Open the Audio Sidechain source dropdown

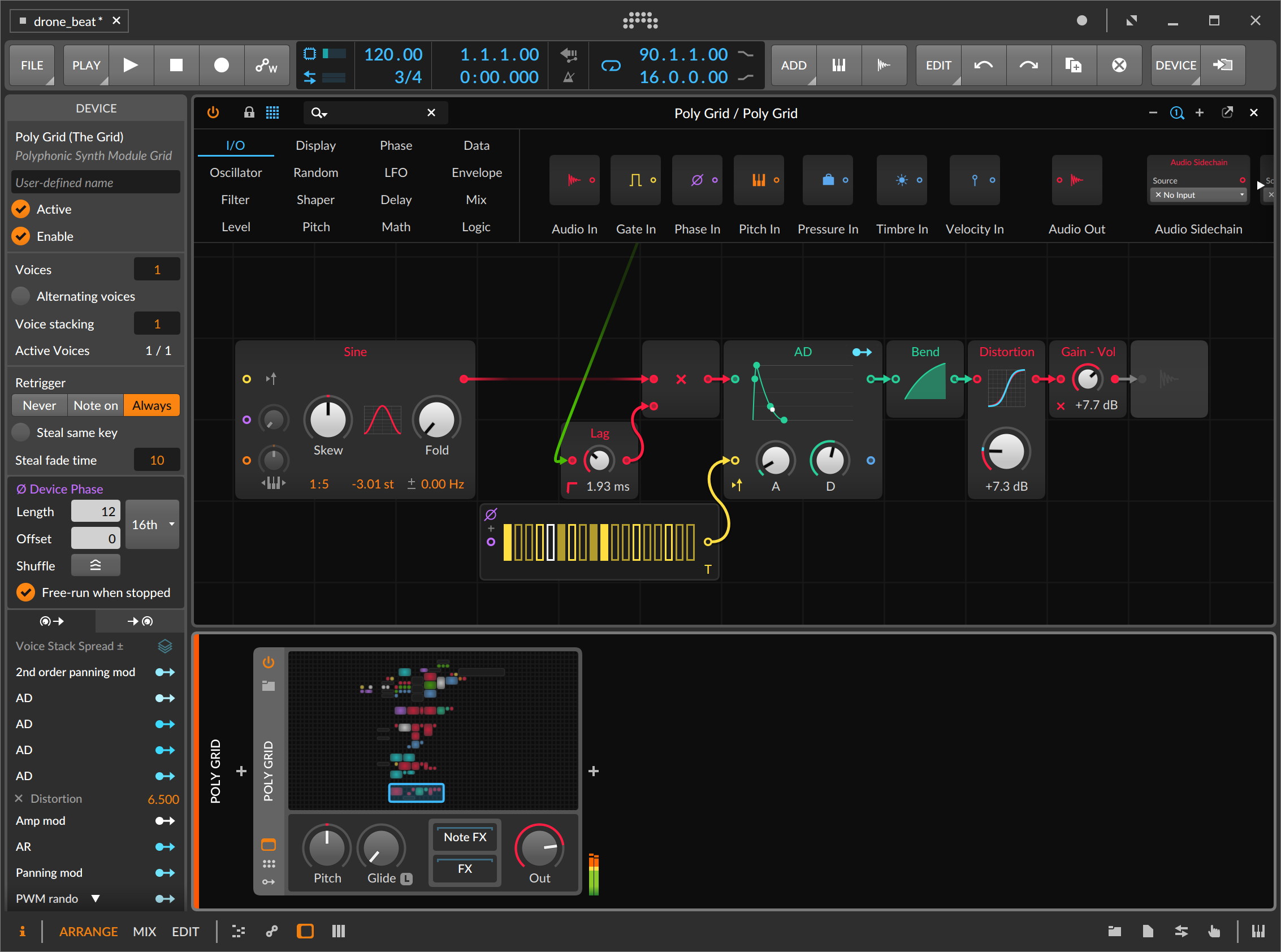pyautogui.click(x=1198, y=195)
